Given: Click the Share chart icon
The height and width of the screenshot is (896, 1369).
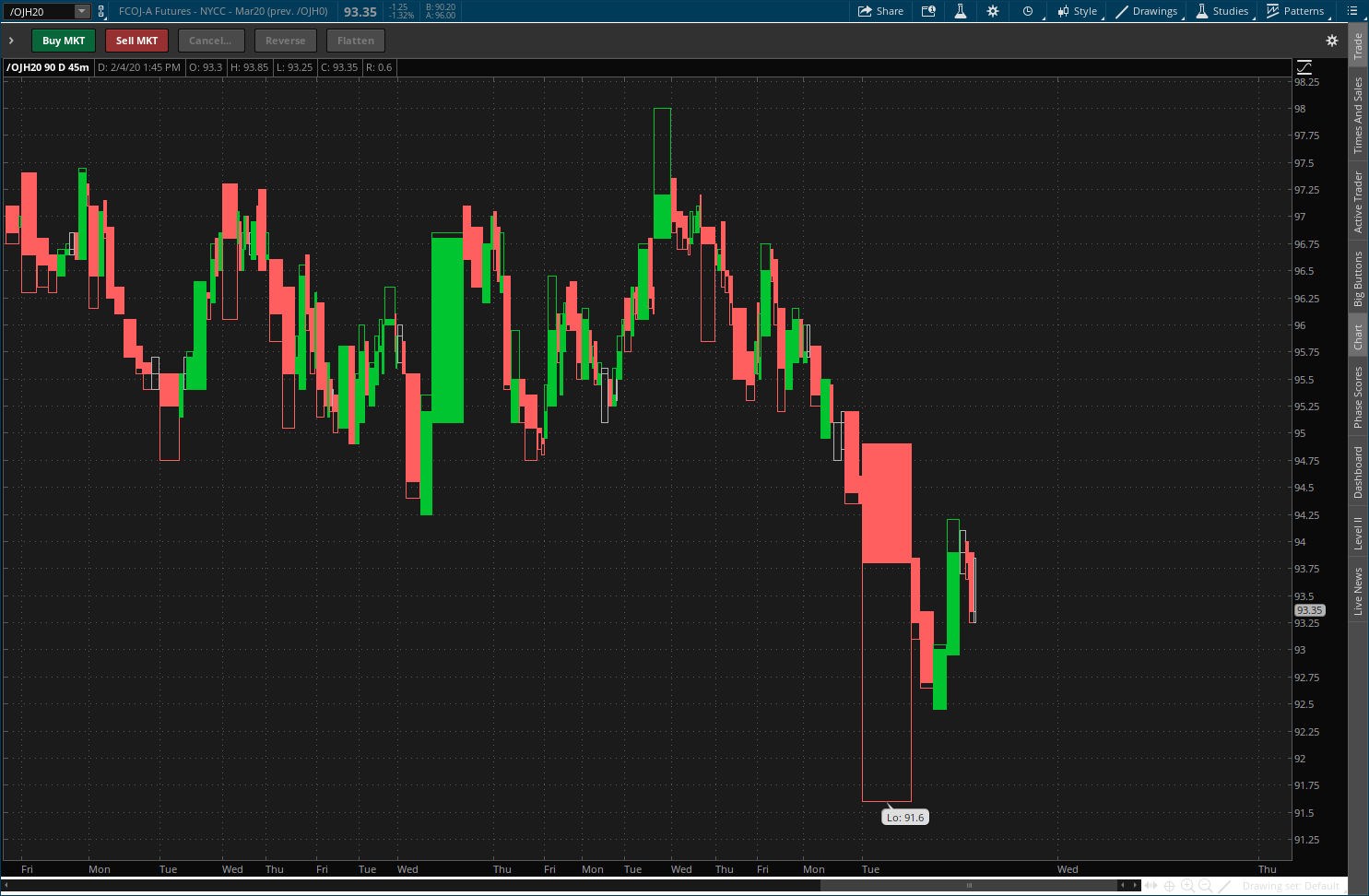Looking at the screenshot, I should [880, 11].
